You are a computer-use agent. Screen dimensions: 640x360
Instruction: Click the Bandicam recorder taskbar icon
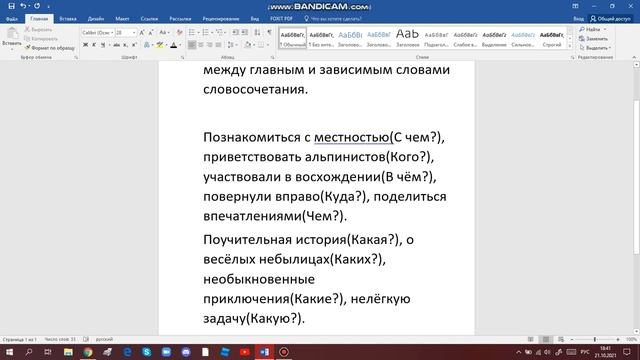284,352
